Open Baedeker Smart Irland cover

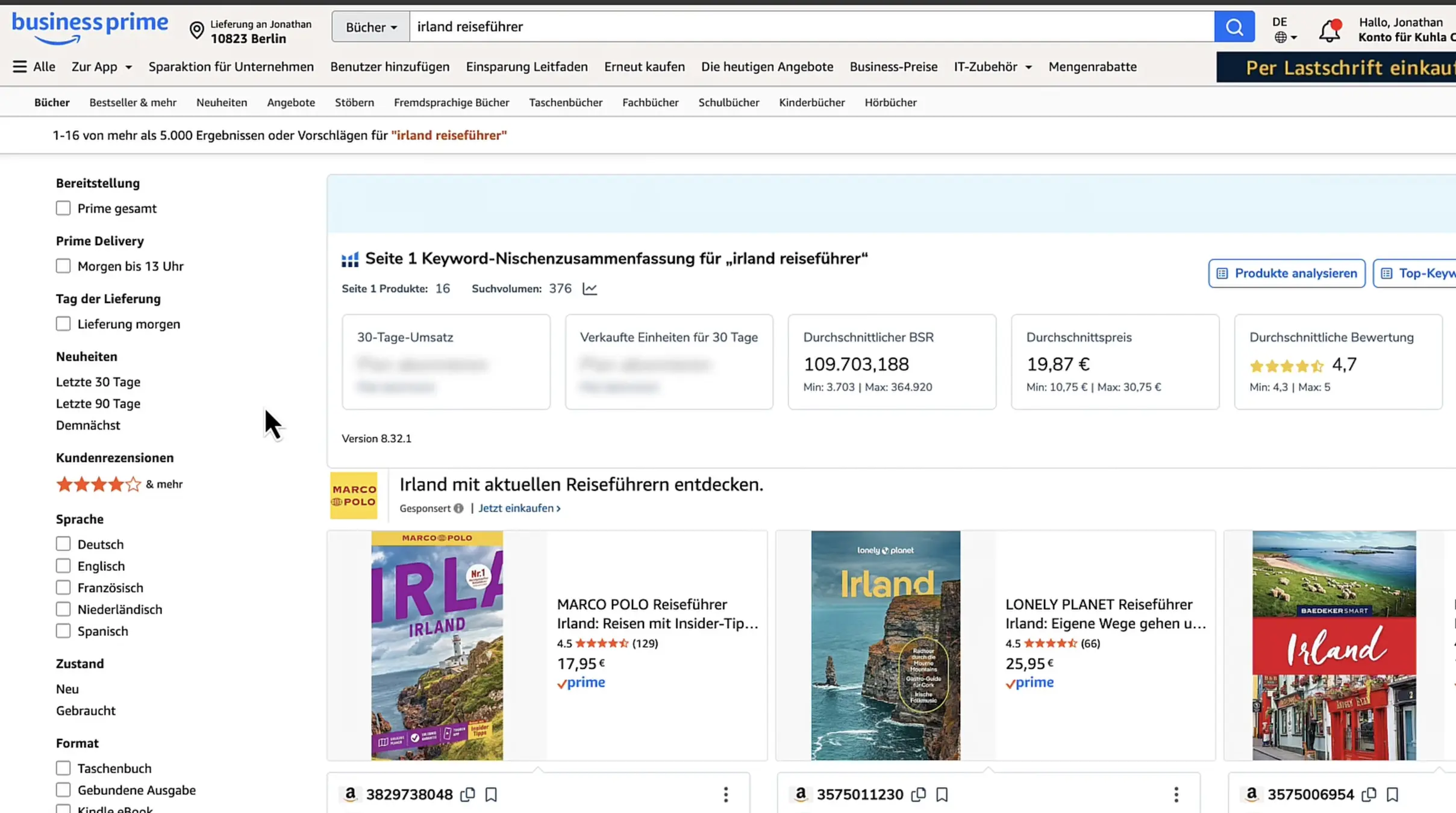pyautogui.click(x=1334, y=645)
